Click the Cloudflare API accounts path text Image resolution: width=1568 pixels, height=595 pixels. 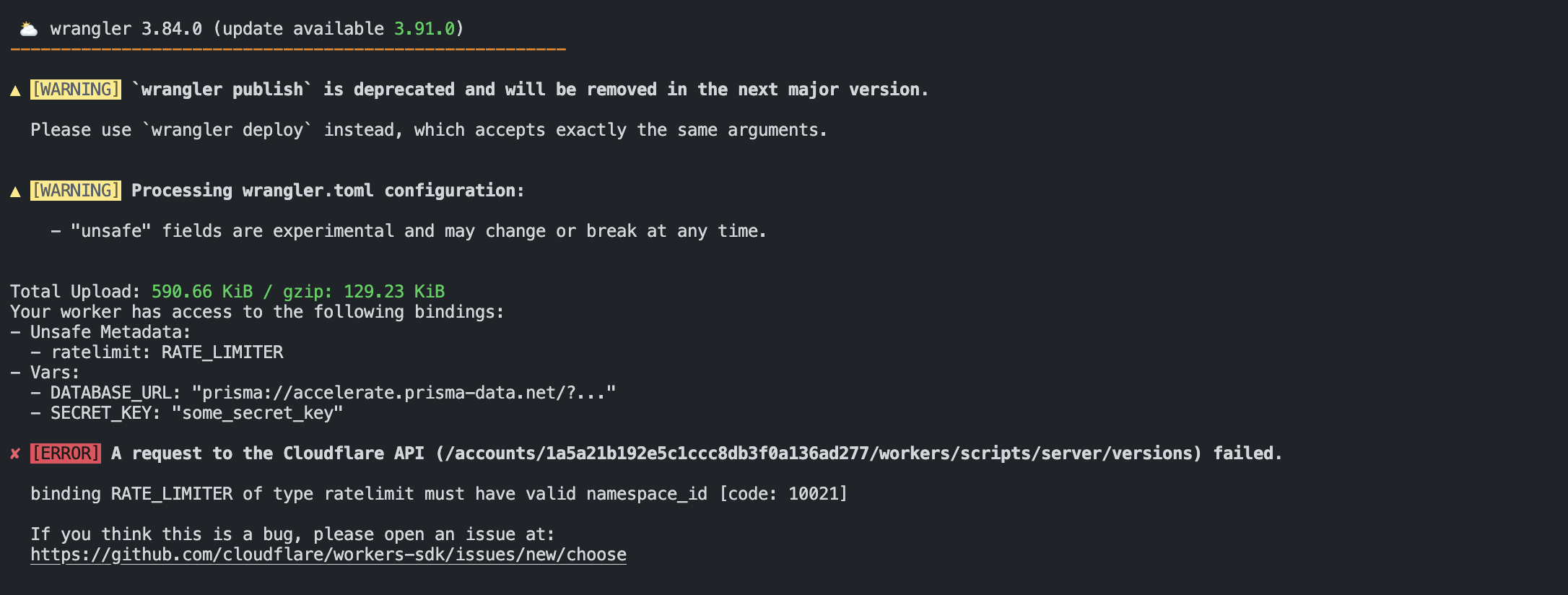coord(819,453)
